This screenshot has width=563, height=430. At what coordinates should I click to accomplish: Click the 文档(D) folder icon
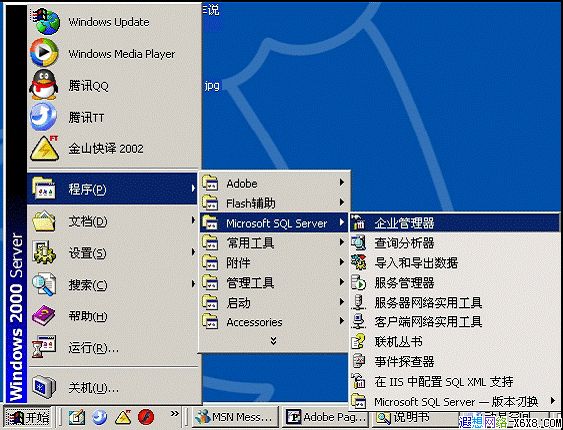44,220
